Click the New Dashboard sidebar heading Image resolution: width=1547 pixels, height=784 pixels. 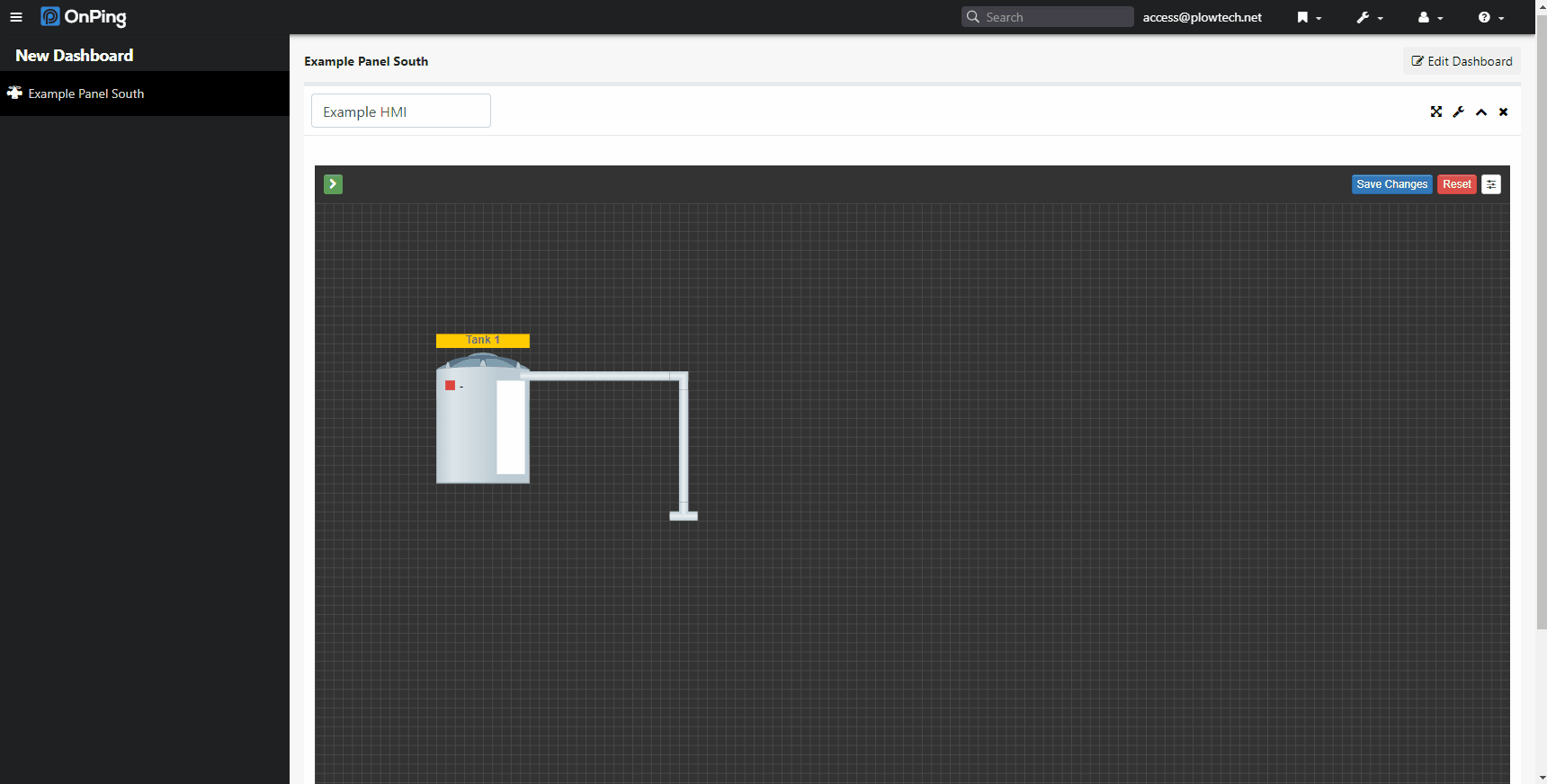coord(75,56)
